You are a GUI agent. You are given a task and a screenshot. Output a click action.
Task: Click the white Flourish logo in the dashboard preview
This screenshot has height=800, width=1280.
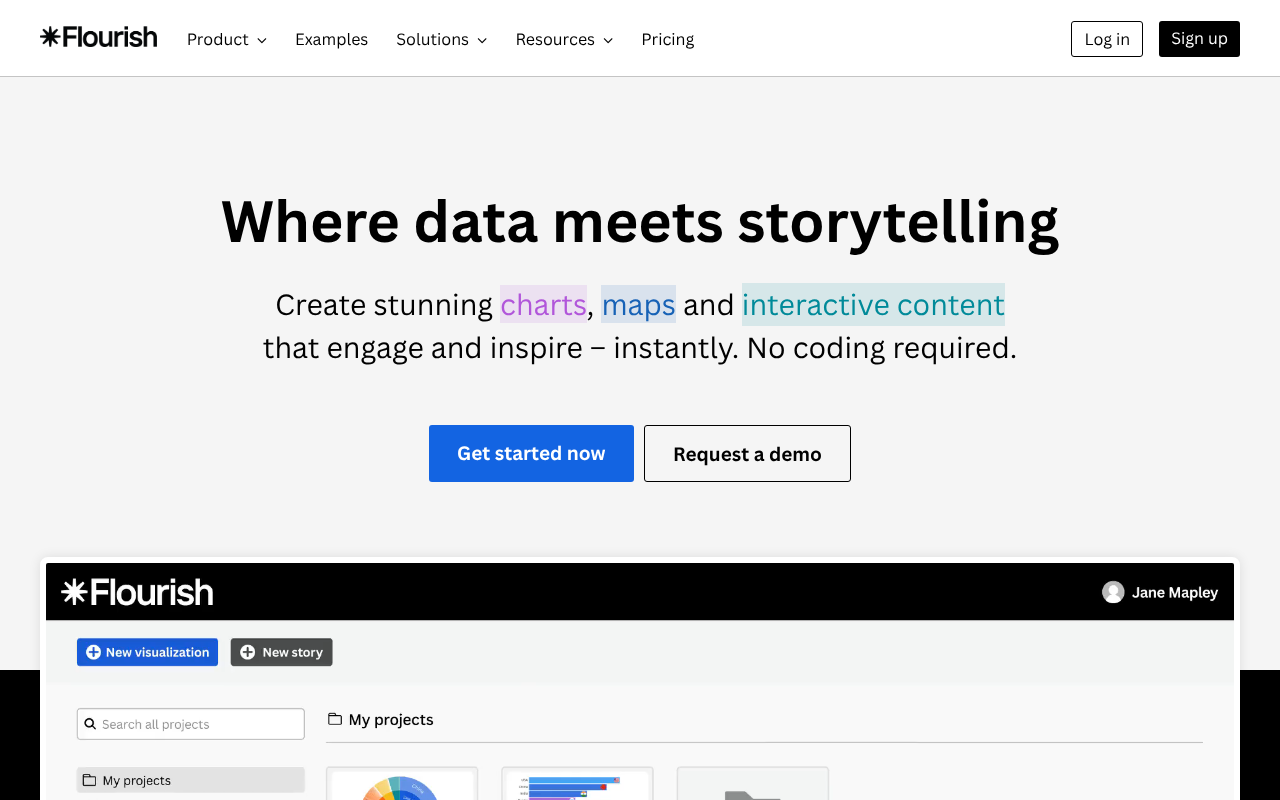click(137, 592)
